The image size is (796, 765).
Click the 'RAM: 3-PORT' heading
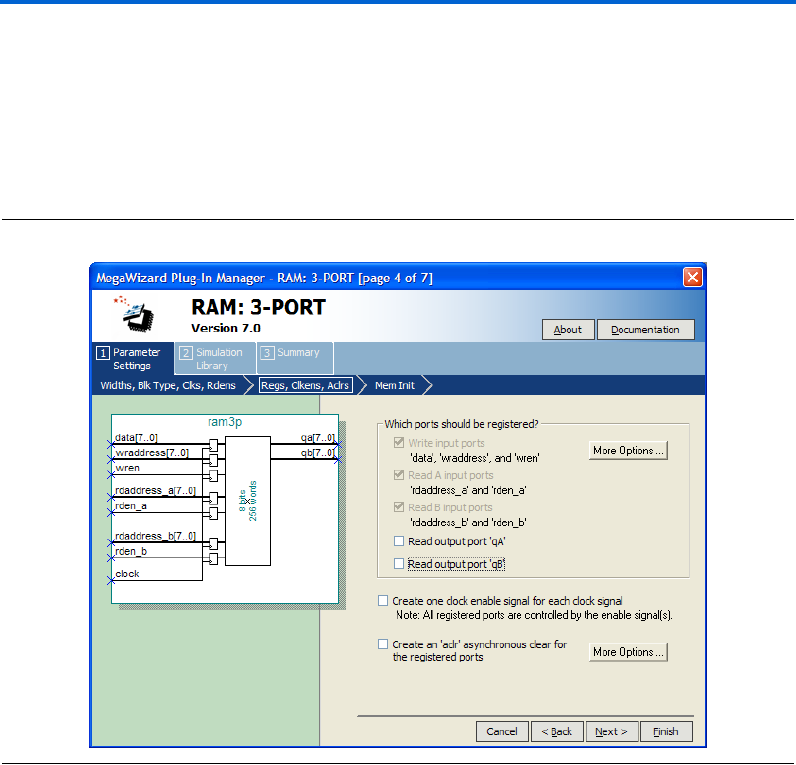point(258,307)
